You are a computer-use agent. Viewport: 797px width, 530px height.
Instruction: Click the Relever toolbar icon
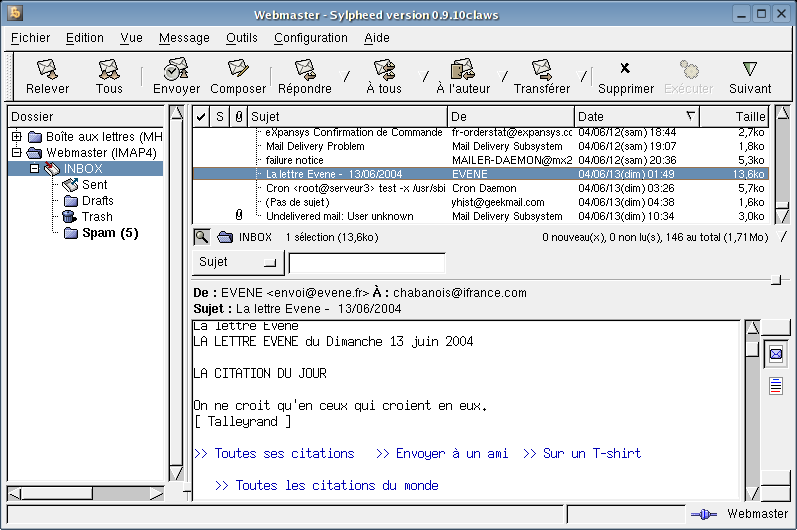(x=47, y=69)
